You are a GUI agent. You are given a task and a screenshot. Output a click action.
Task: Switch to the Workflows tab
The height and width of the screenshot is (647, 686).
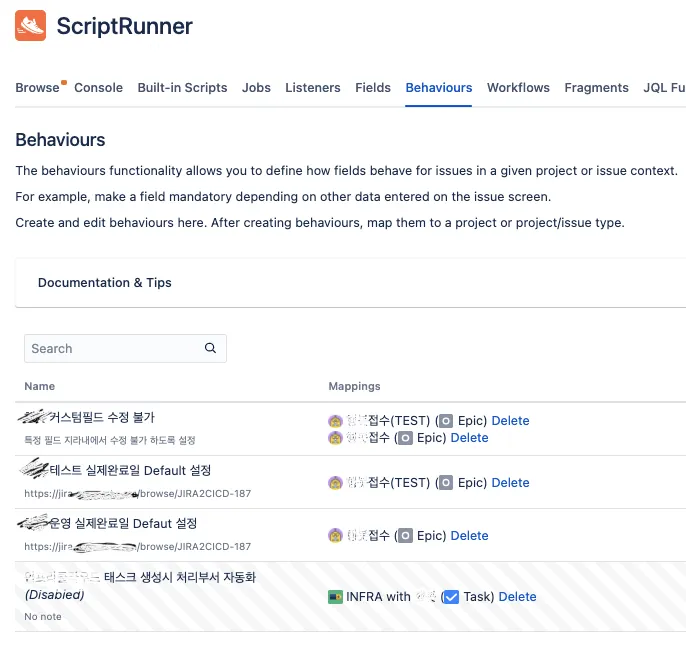[x=518, y=87]
